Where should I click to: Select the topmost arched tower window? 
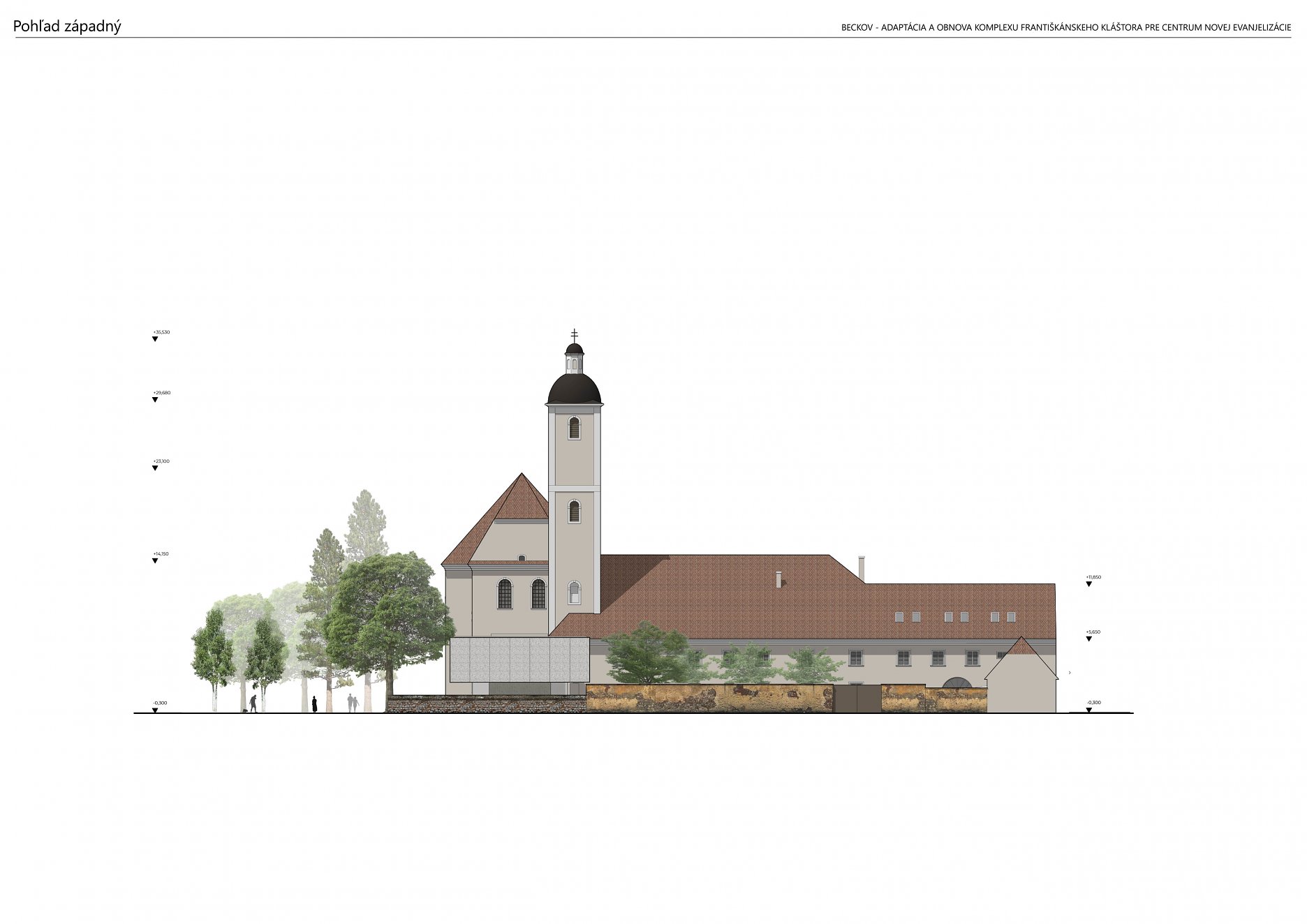point(574,428)
